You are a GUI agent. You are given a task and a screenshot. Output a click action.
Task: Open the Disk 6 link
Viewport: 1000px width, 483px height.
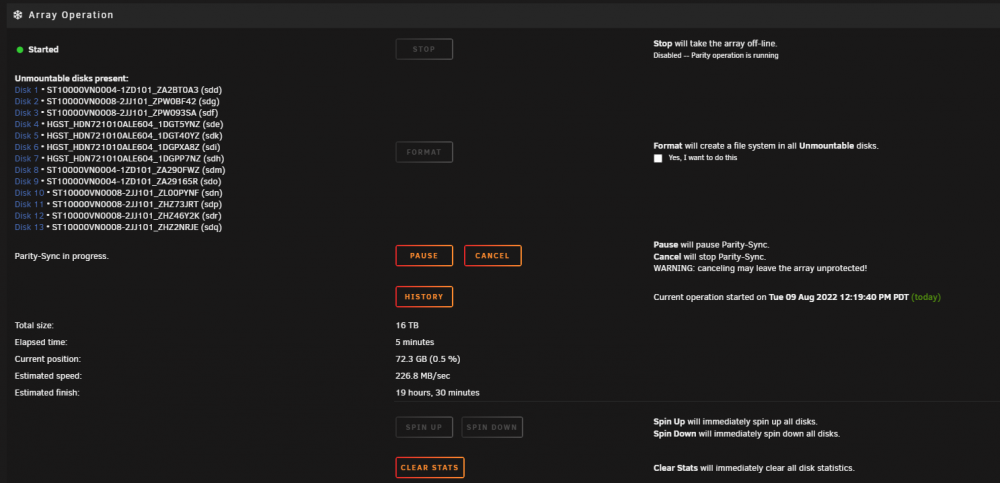27,147
